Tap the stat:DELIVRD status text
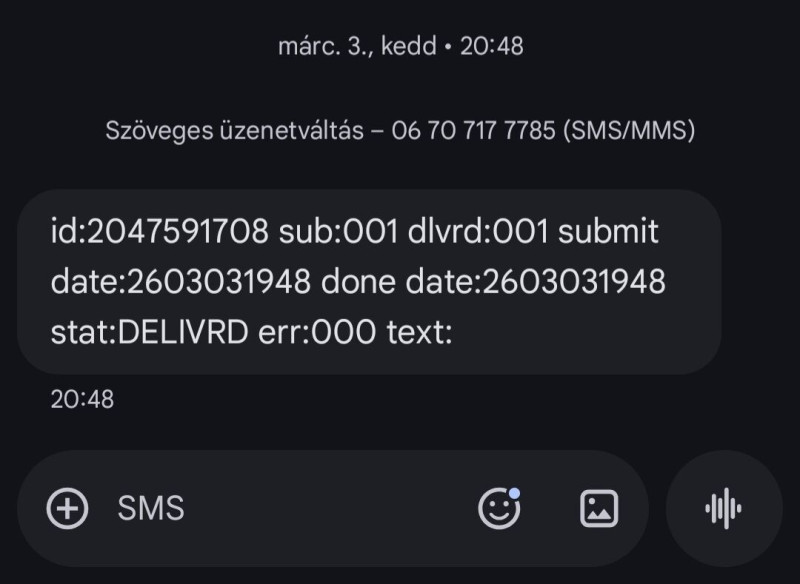The image size is (800, 584). 149,333
